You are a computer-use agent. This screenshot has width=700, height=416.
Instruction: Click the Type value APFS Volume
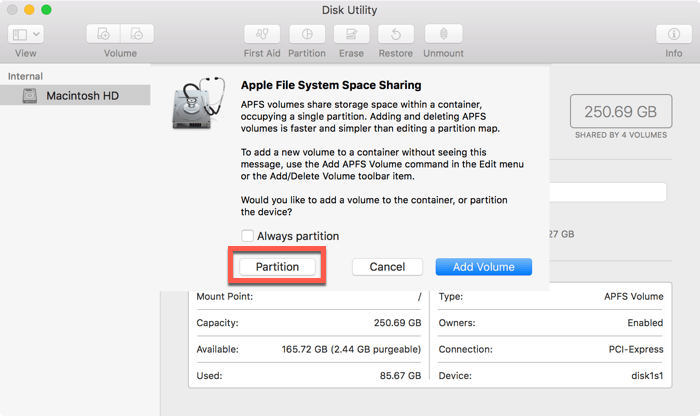[633, 296]
